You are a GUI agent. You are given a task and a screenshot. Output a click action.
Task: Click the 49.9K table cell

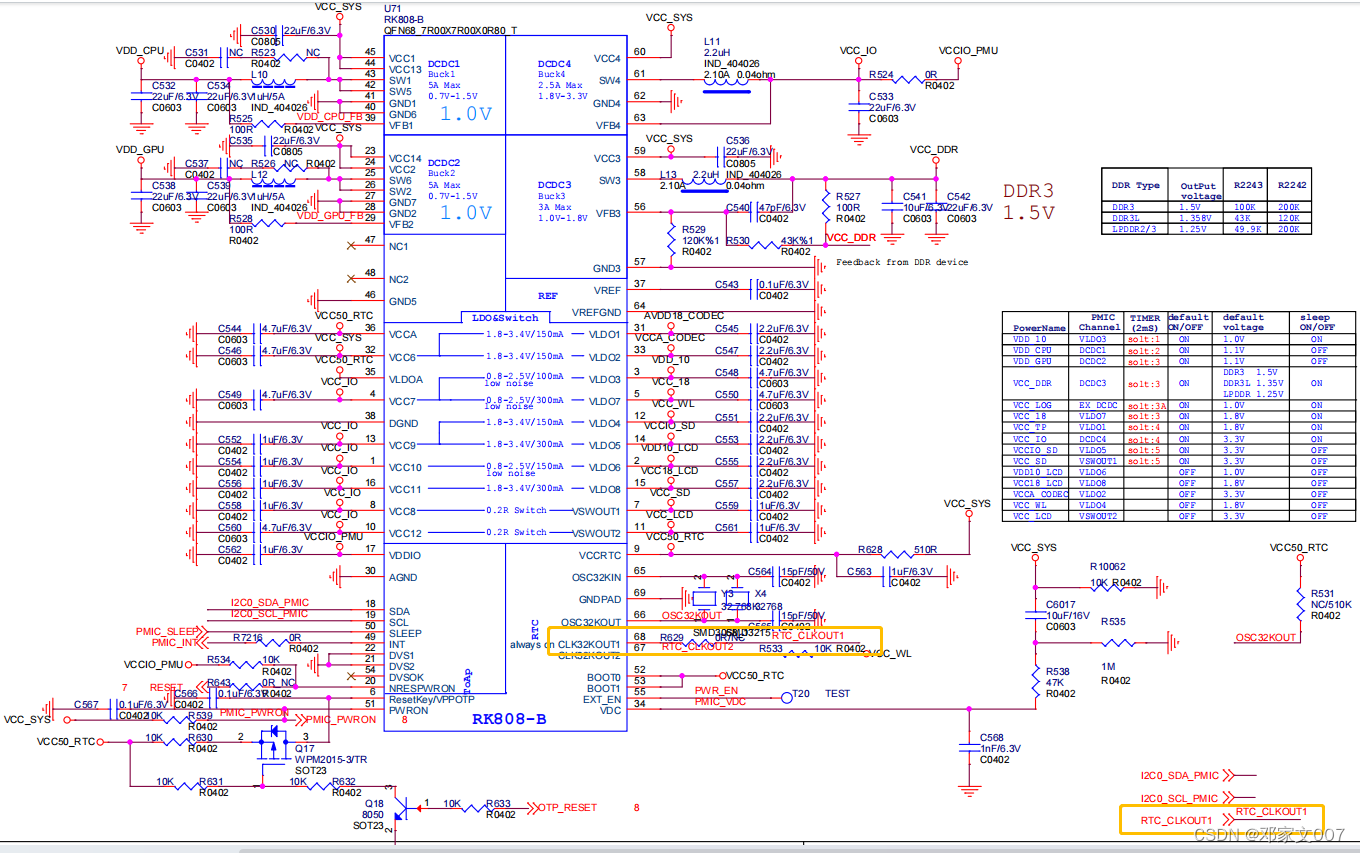pyautogui.click(x=1248, y=229)
